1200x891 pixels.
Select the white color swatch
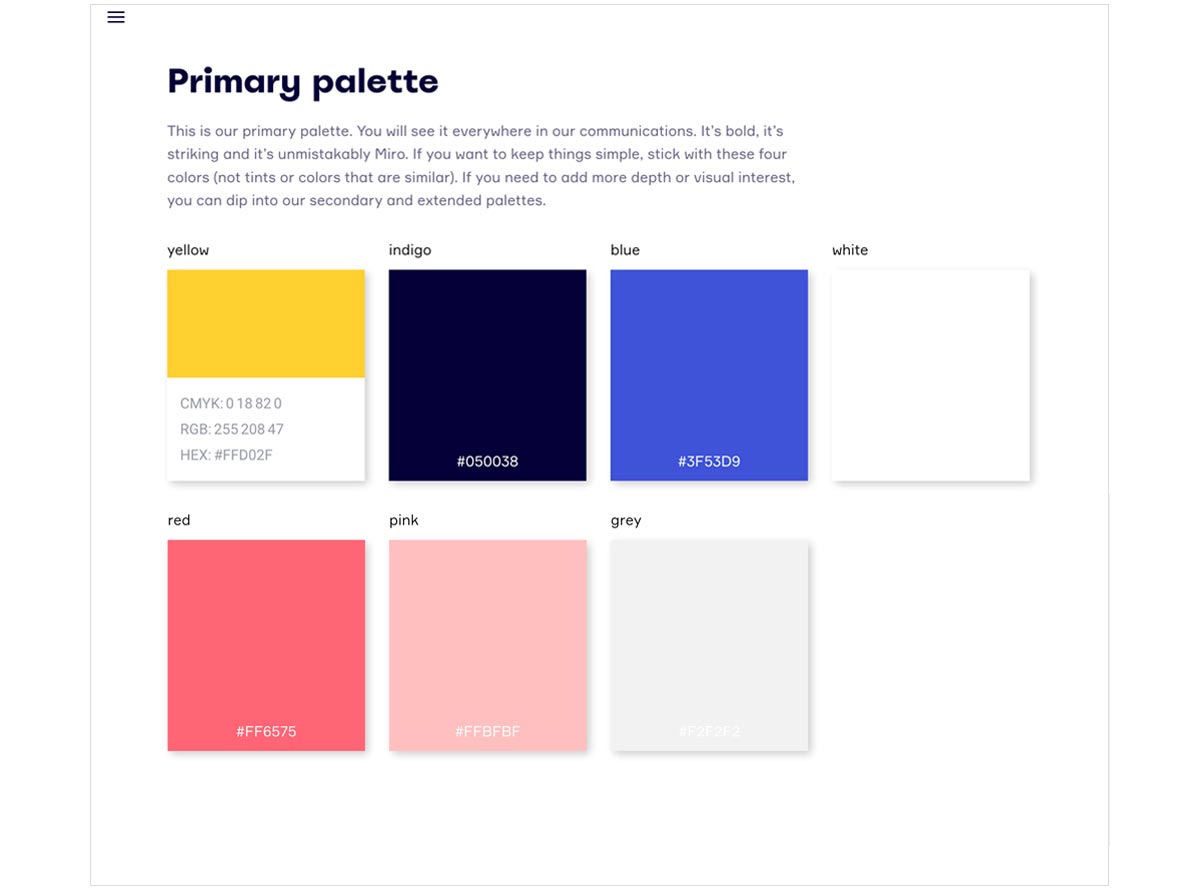pyautogui.click(x=931, y=375)
